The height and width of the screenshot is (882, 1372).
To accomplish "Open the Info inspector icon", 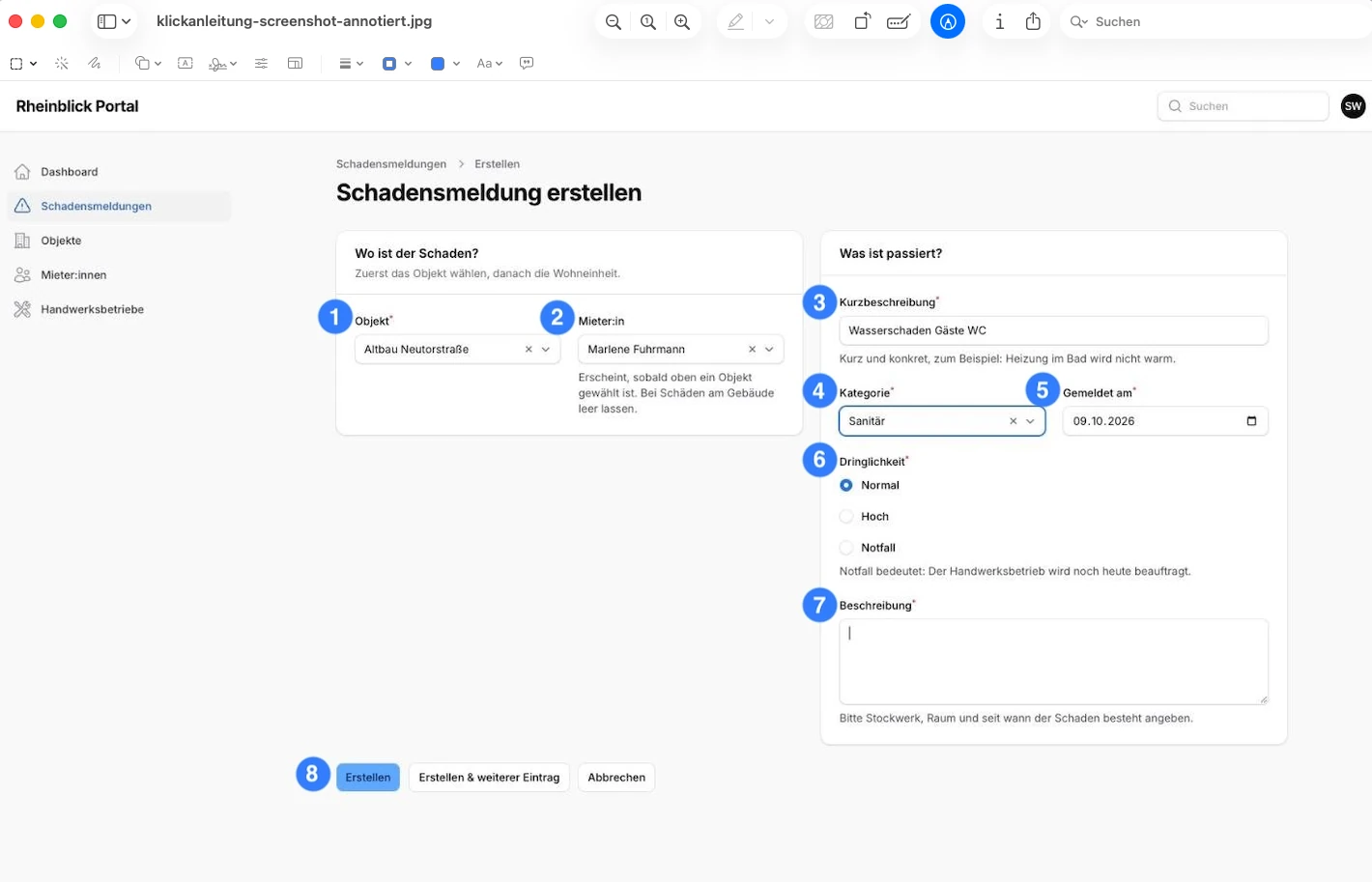I will click(999, 21).
